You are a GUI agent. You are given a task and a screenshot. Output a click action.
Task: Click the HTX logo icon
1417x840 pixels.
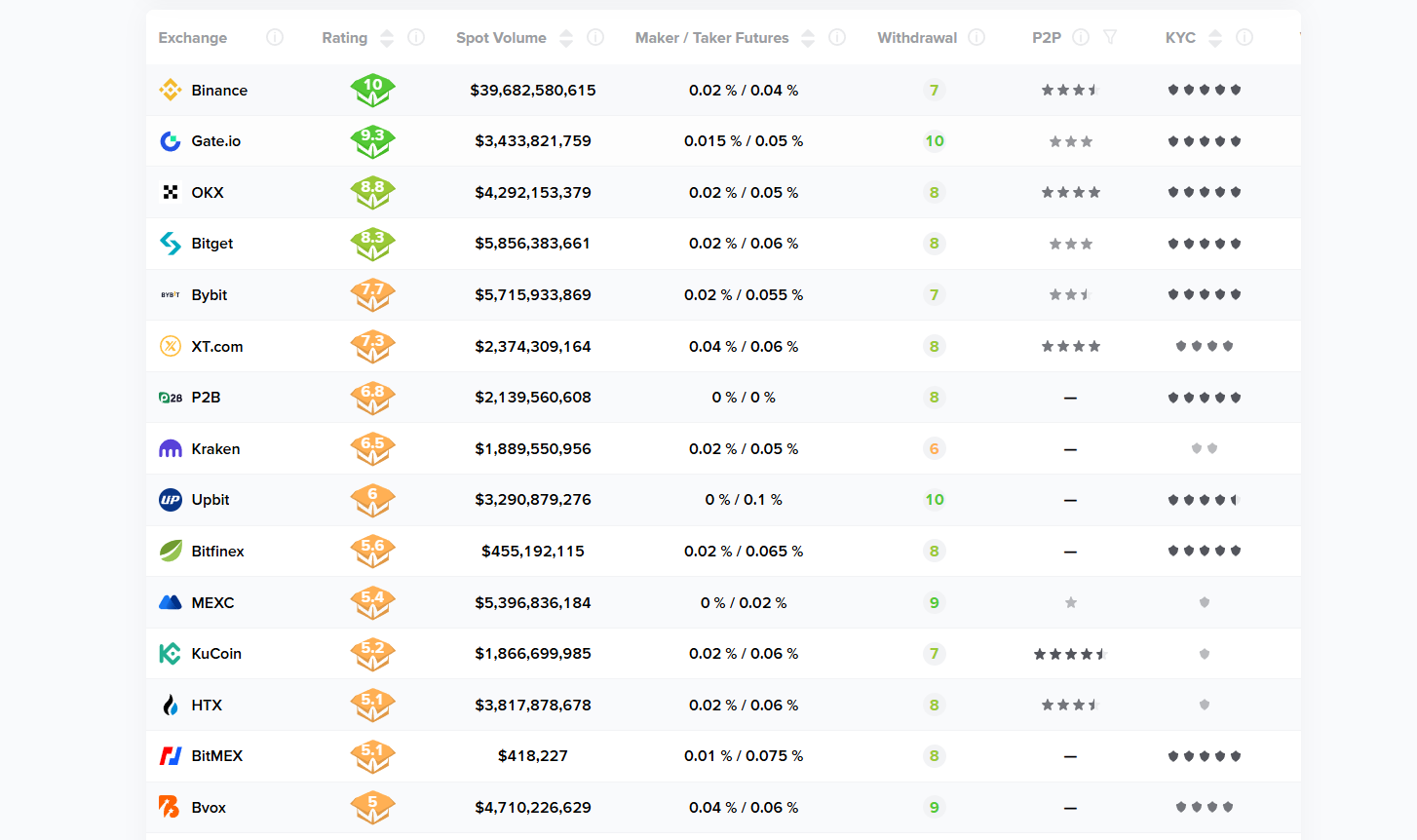click(171, 705)
